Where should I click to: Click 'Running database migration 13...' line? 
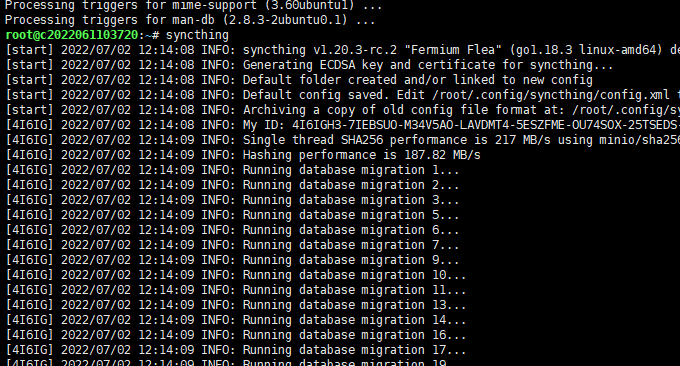[235, 305]
